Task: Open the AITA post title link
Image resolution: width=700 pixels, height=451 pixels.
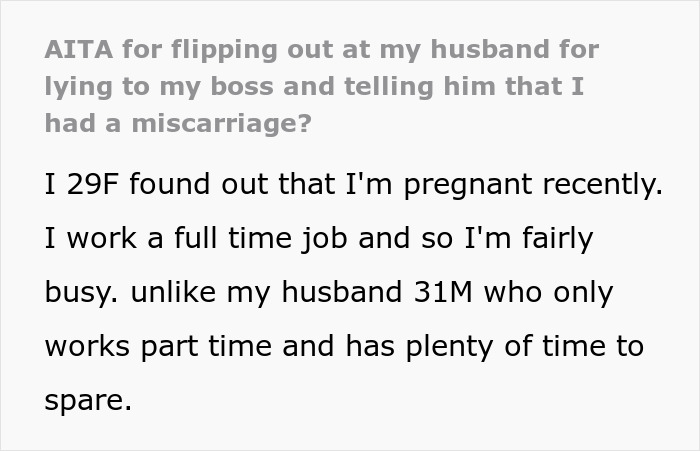Action: pos(321,86)
